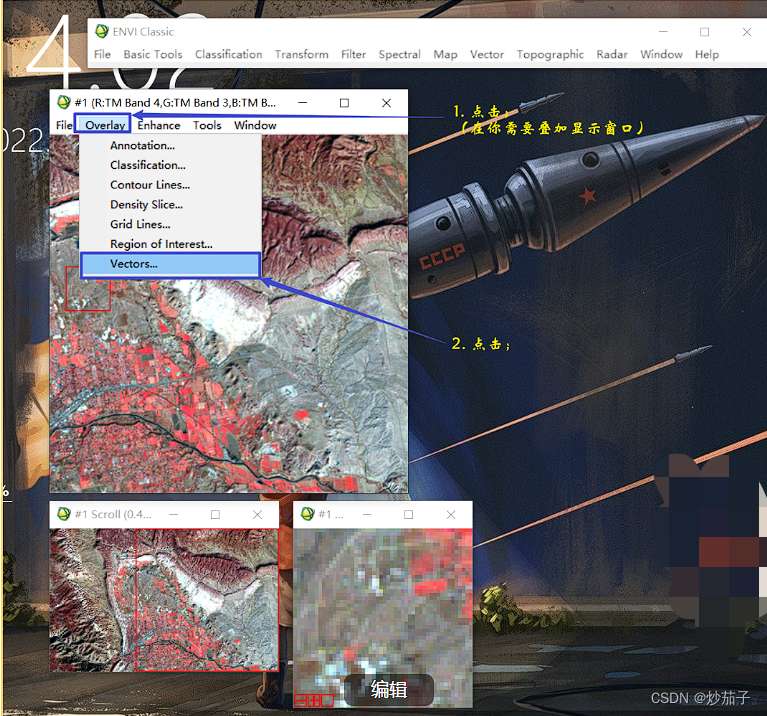The height and width of the screenshot is (716, 767).
Task: Click Scroll window title icon
Action: point(64,514)
